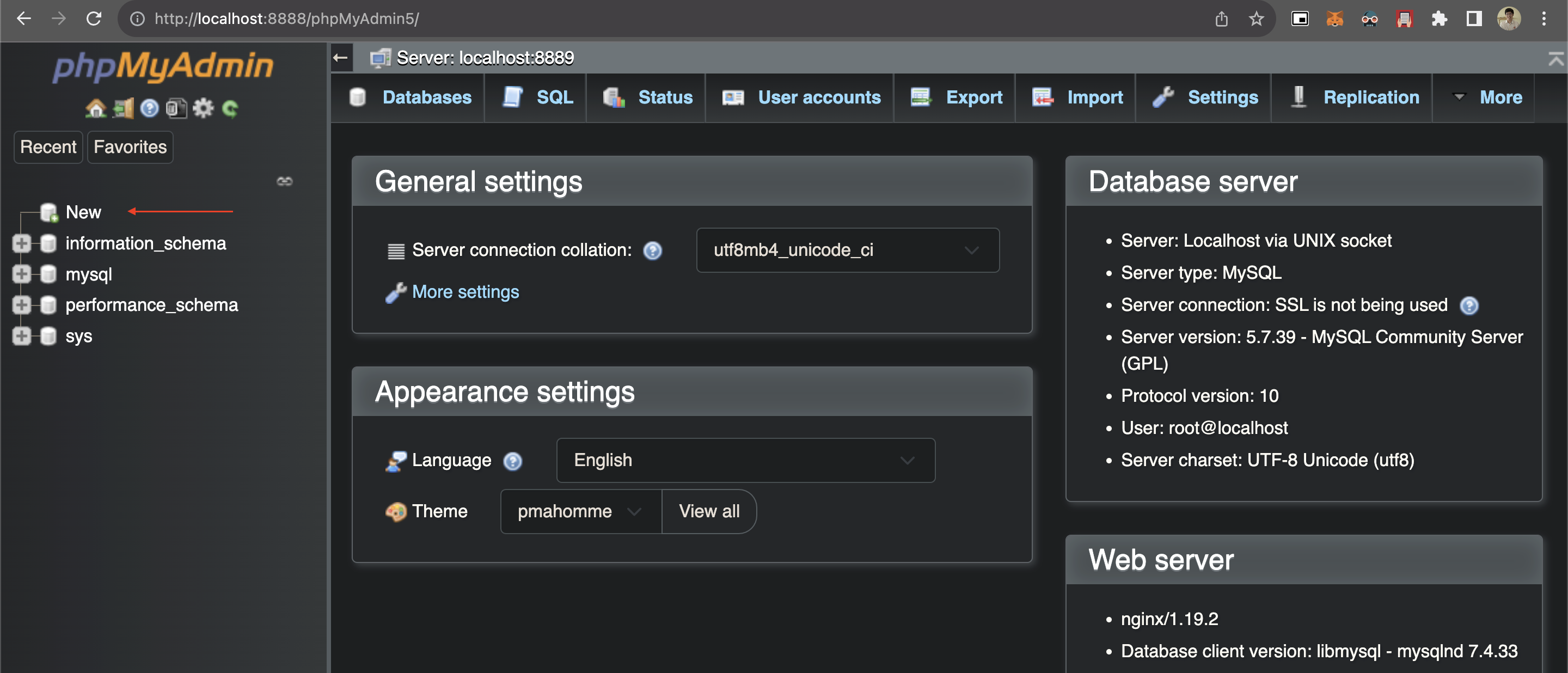Open navigation panel settings gear icon
The image size is (1568, 673).
[x=203, y=108]
